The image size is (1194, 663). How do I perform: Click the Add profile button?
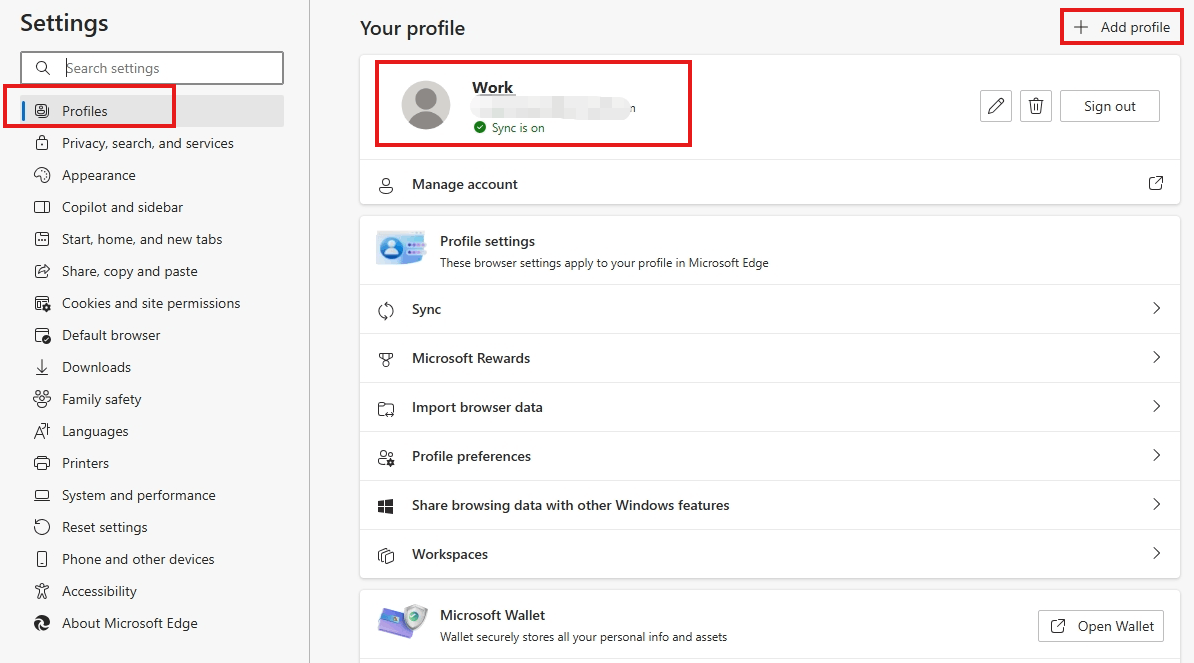[1121, 26]
